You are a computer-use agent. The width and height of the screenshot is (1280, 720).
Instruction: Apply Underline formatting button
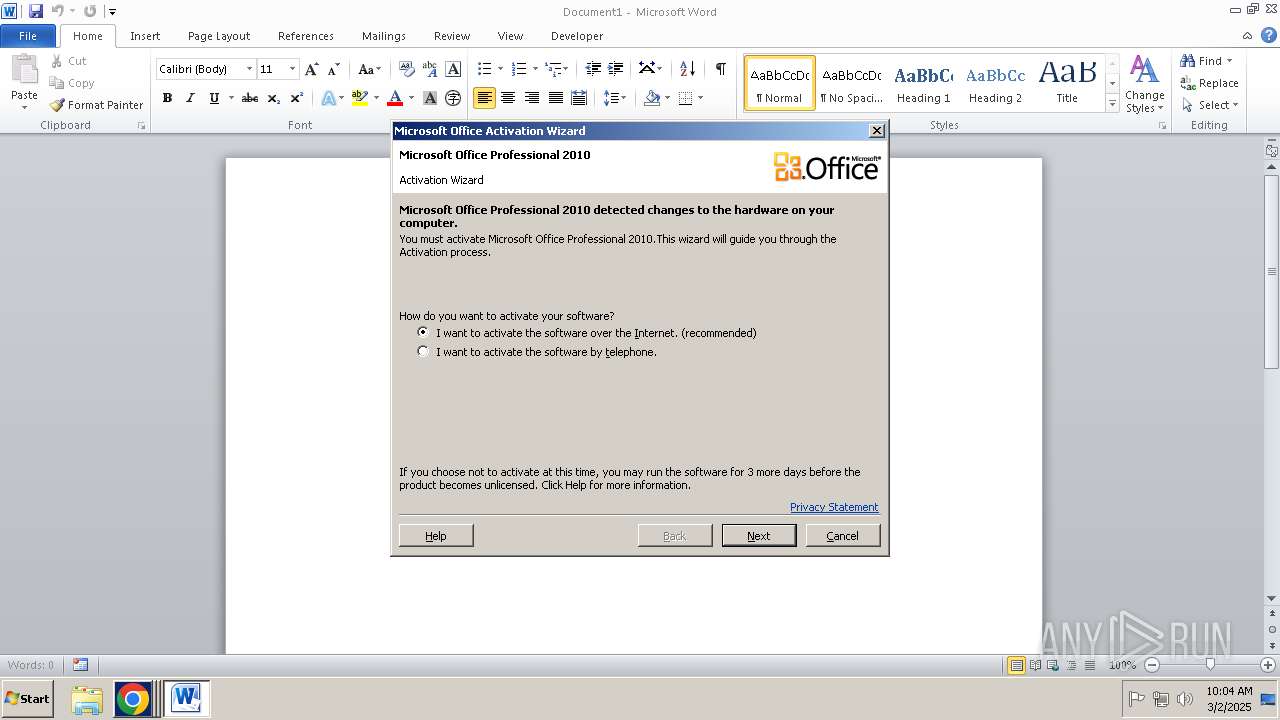(214, 98)
